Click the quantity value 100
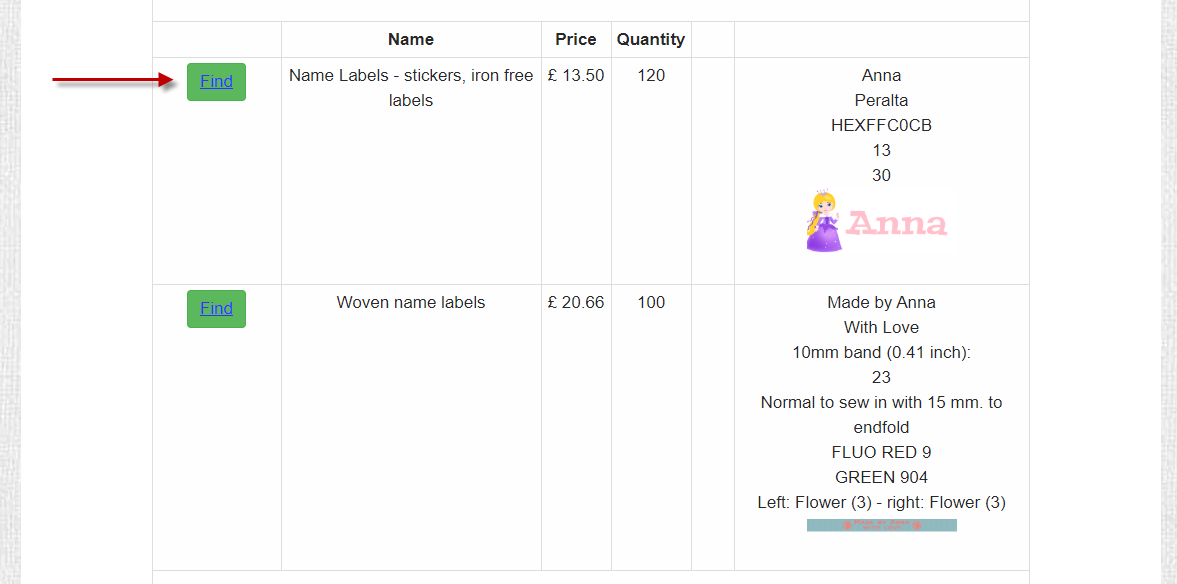 tap(651, 303)
